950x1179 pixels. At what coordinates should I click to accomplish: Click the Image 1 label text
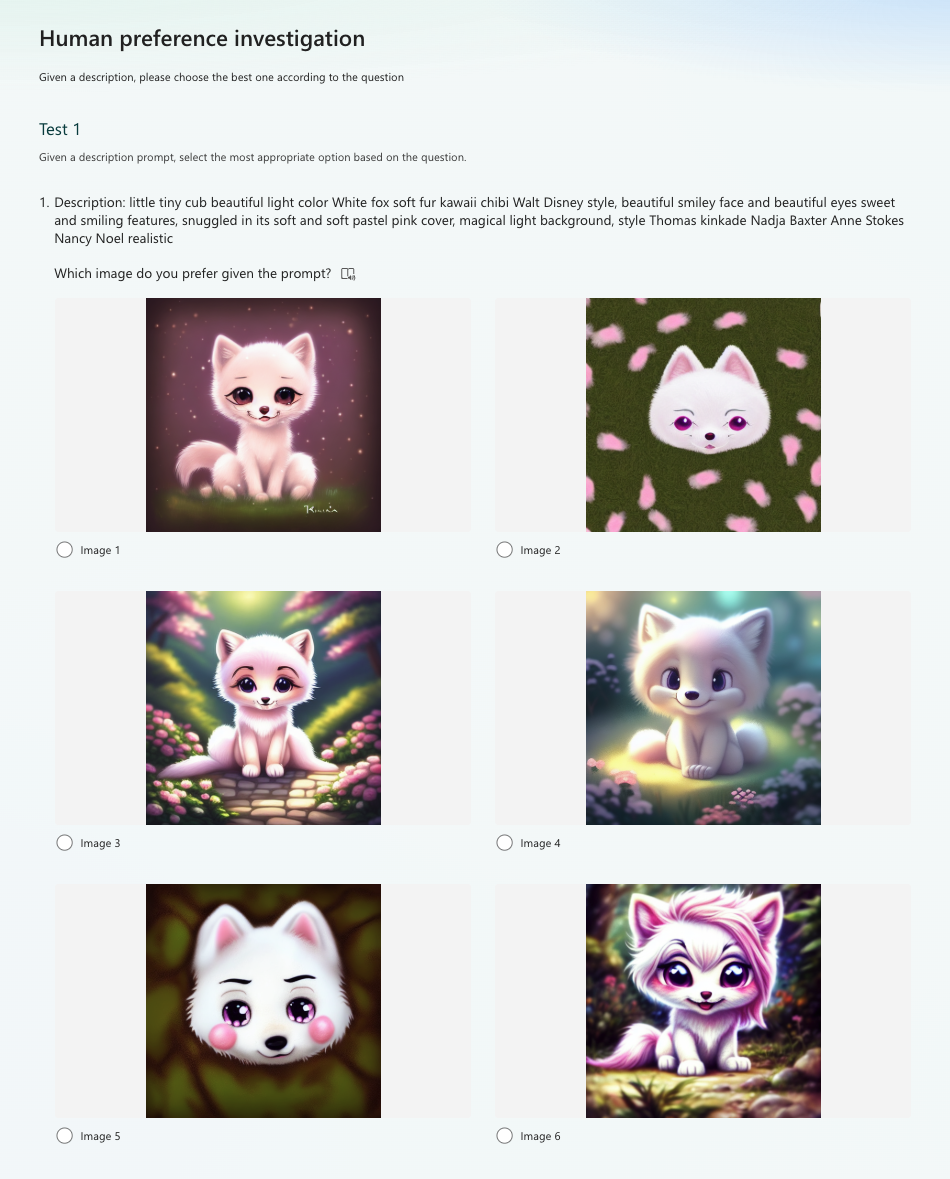[x=100, y=550]
